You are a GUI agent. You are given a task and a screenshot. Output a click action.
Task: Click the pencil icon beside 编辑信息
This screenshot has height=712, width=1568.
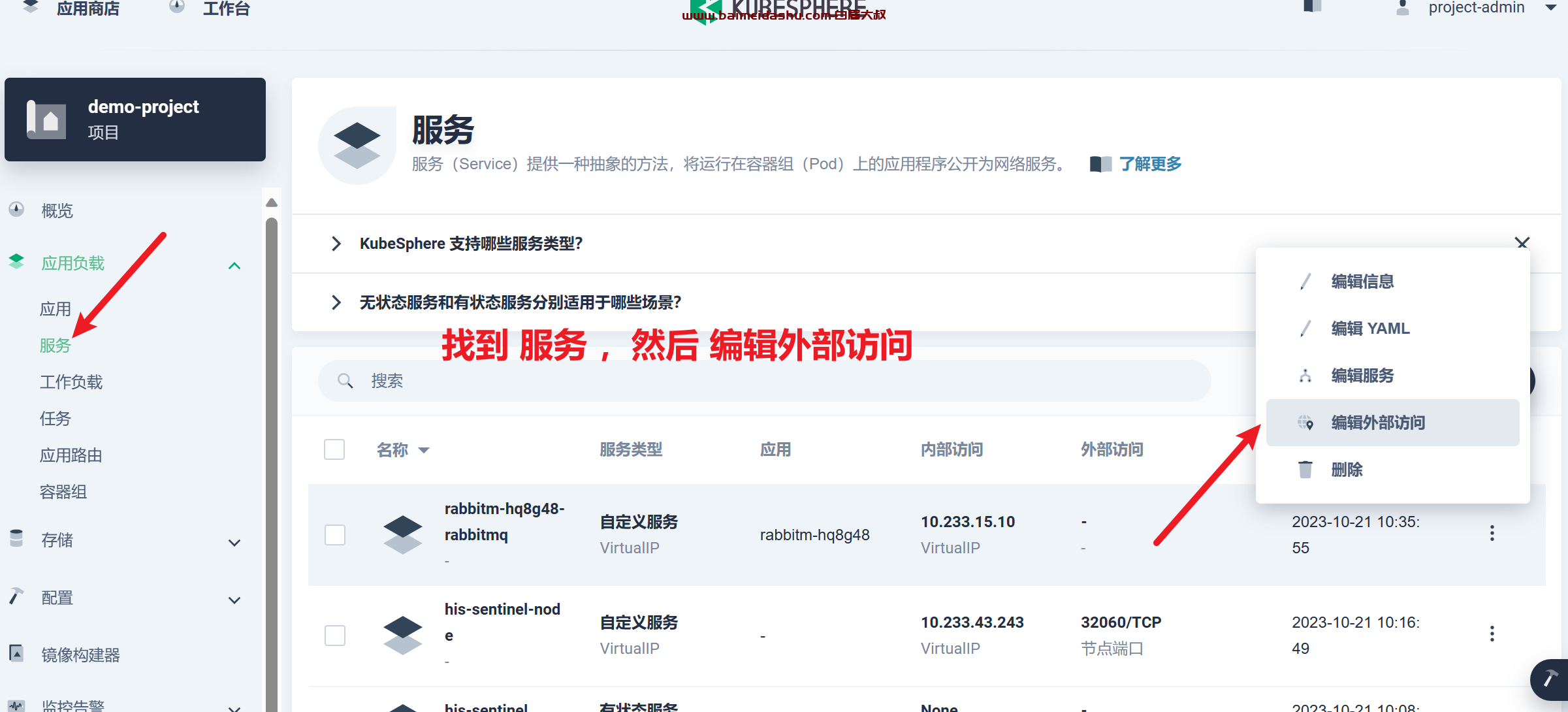1305,282
